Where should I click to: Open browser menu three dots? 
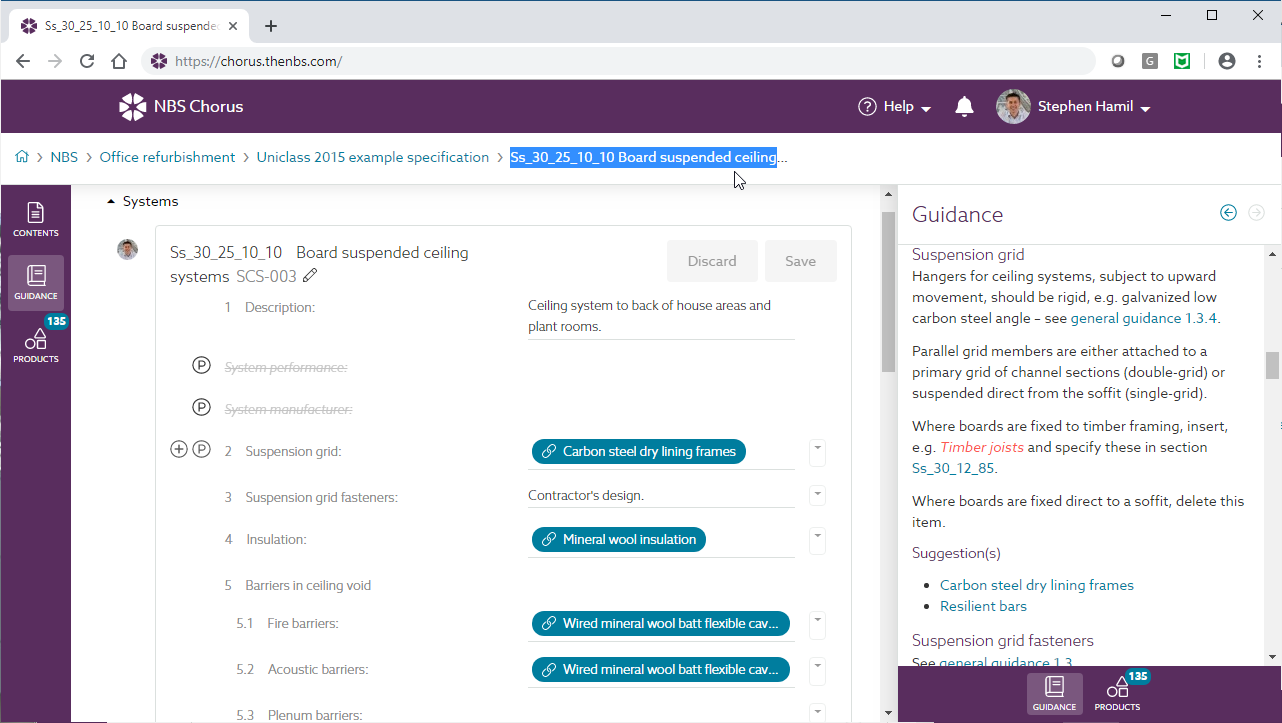pyautogui.click(x=1259, y=61)
